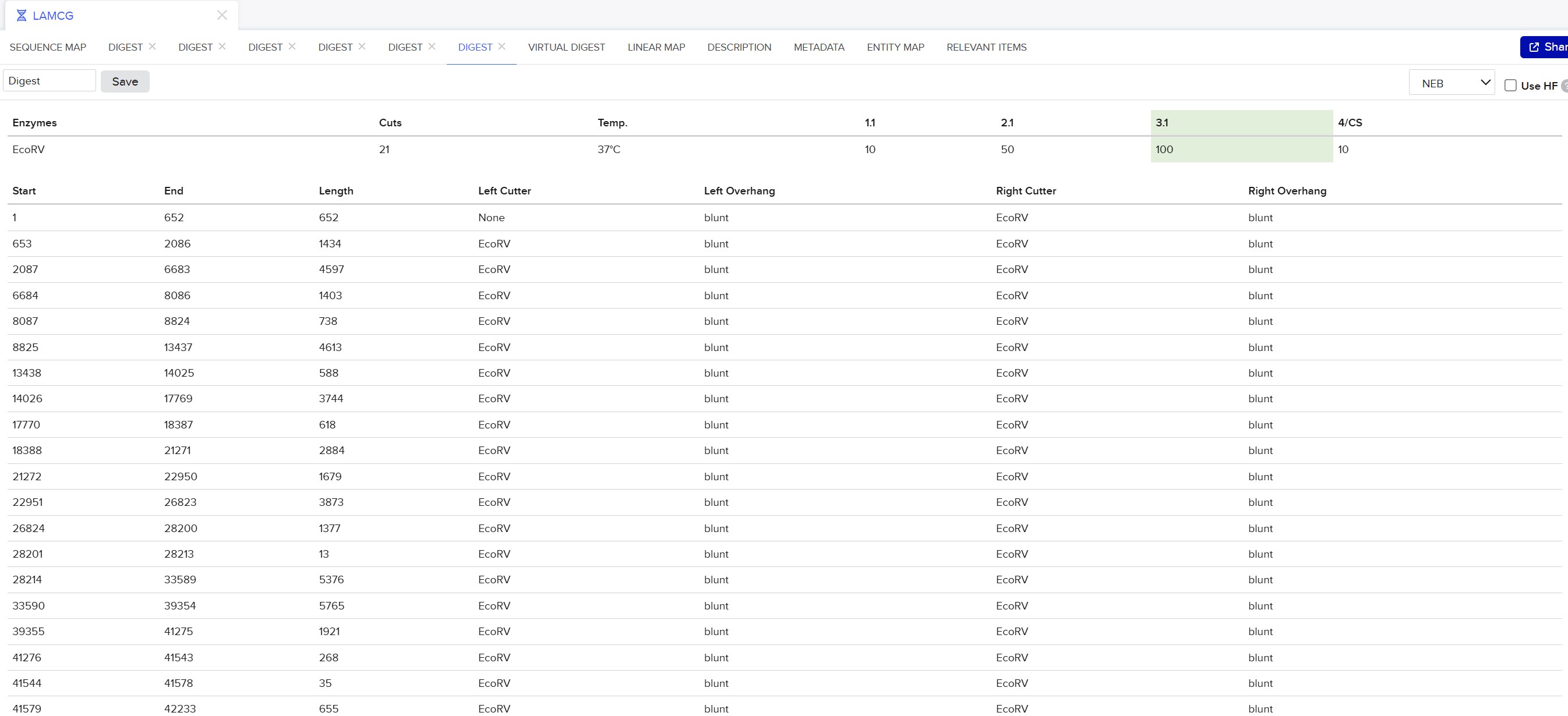Close the LAMCG file tab
Screen dimensions: 1568x716
(x=222, y=15)
